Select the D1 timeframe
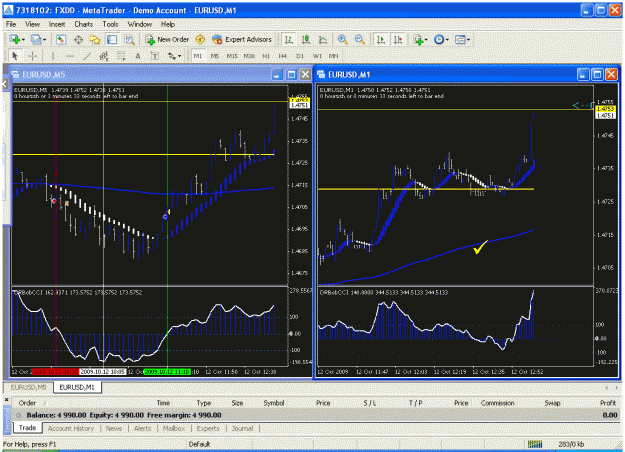Viewport: 625px width, 452px height. coord(300,56)
